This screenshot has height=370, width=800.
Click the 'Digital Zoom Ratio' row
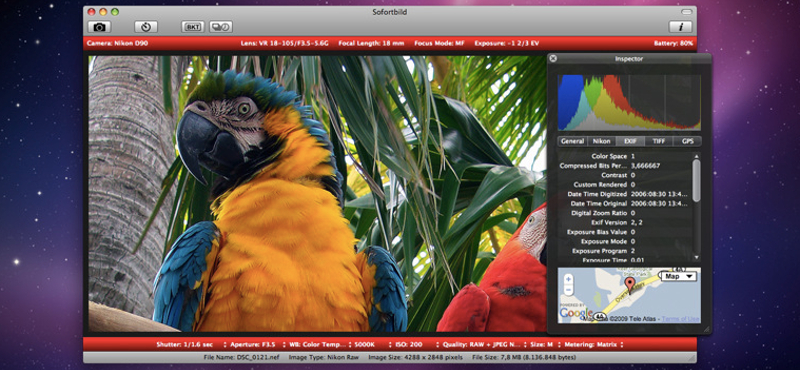click(x=625, y=213)
